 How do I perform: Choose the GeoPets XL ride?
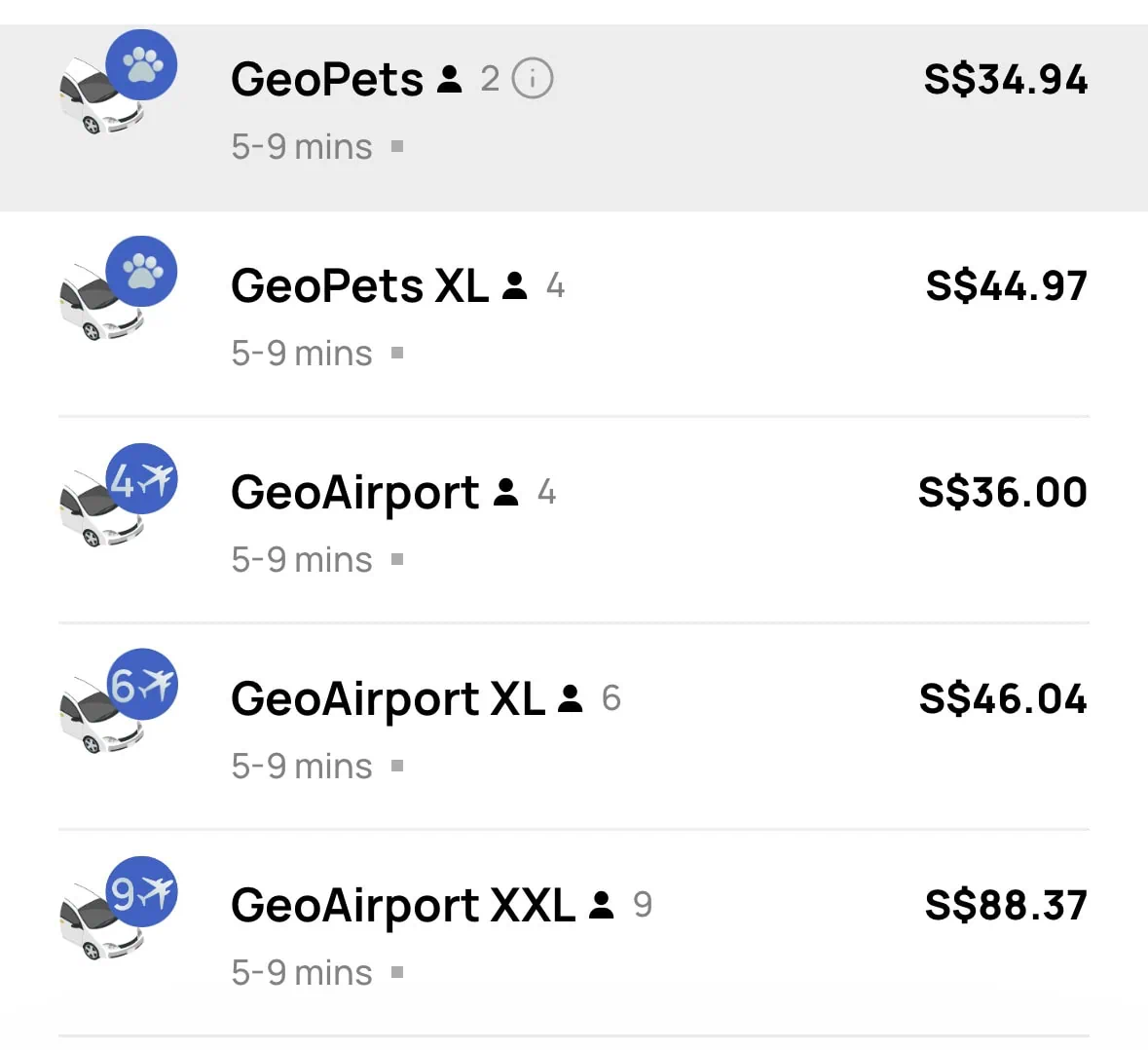[359, 285]
